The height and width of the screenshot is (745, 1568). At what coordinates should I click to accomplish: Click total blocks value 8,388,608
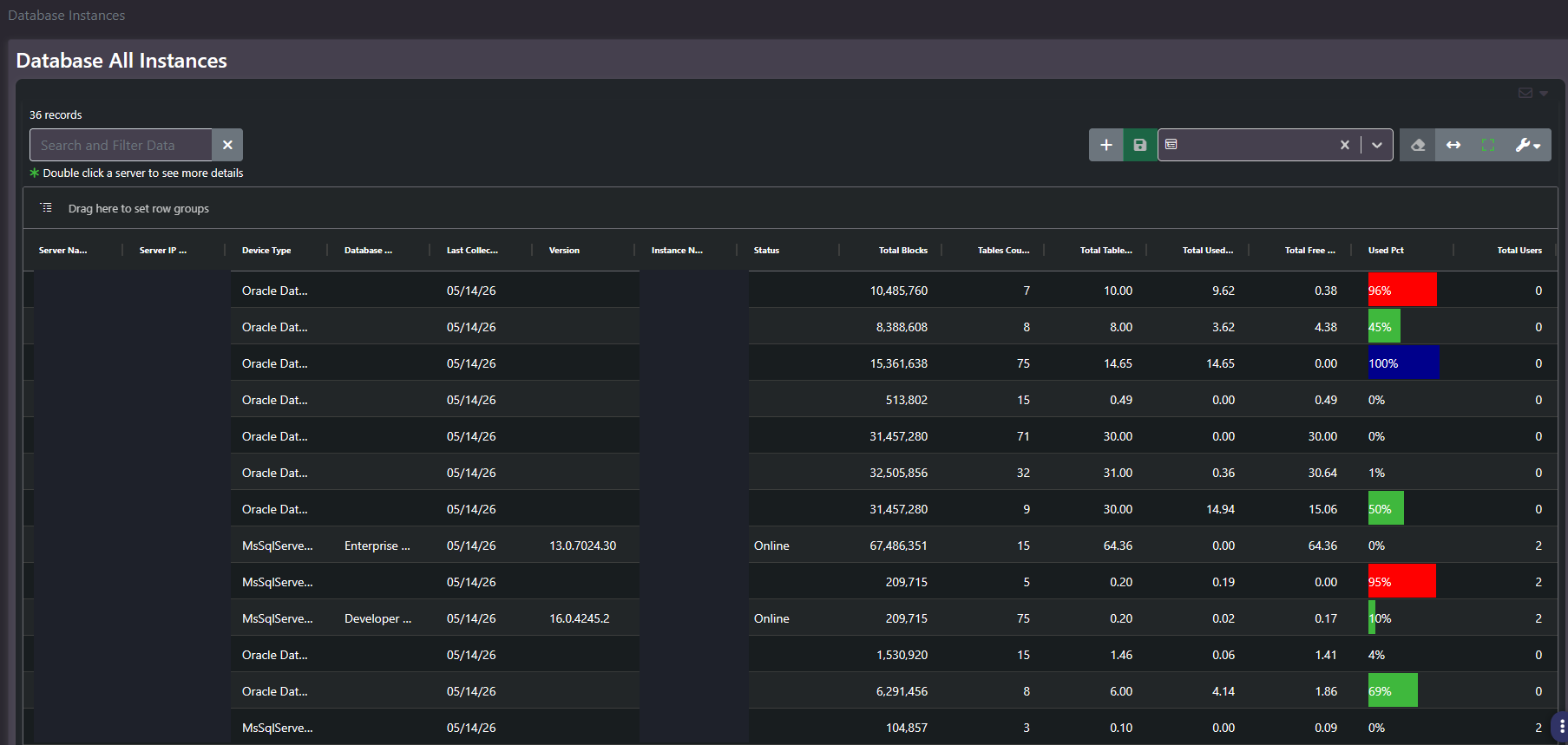(902, 327)
